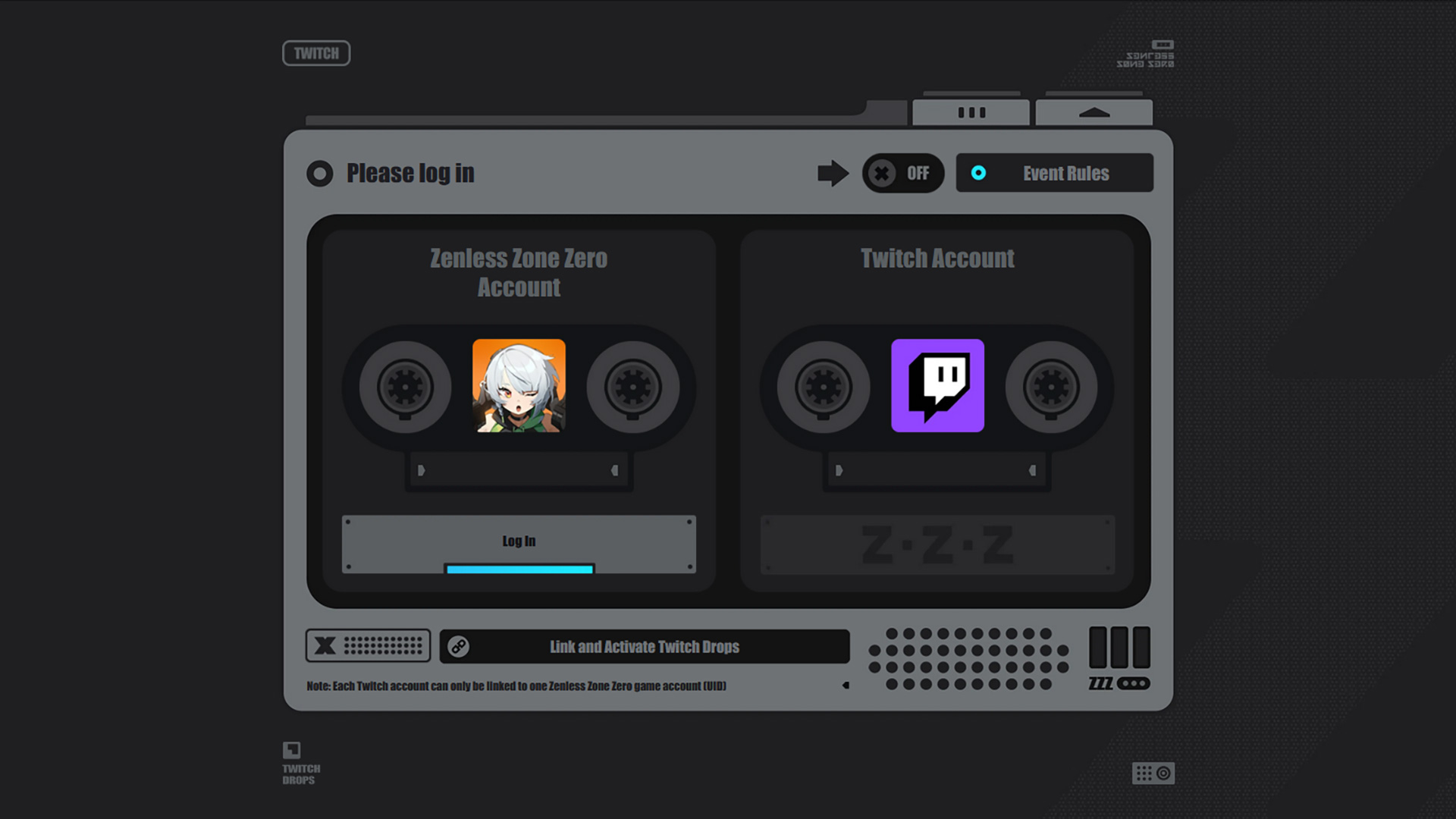This screenshot has width=1456, height=819.
Task: Click the X dotted-plate icon bottom-left
Action: [368, 646]
